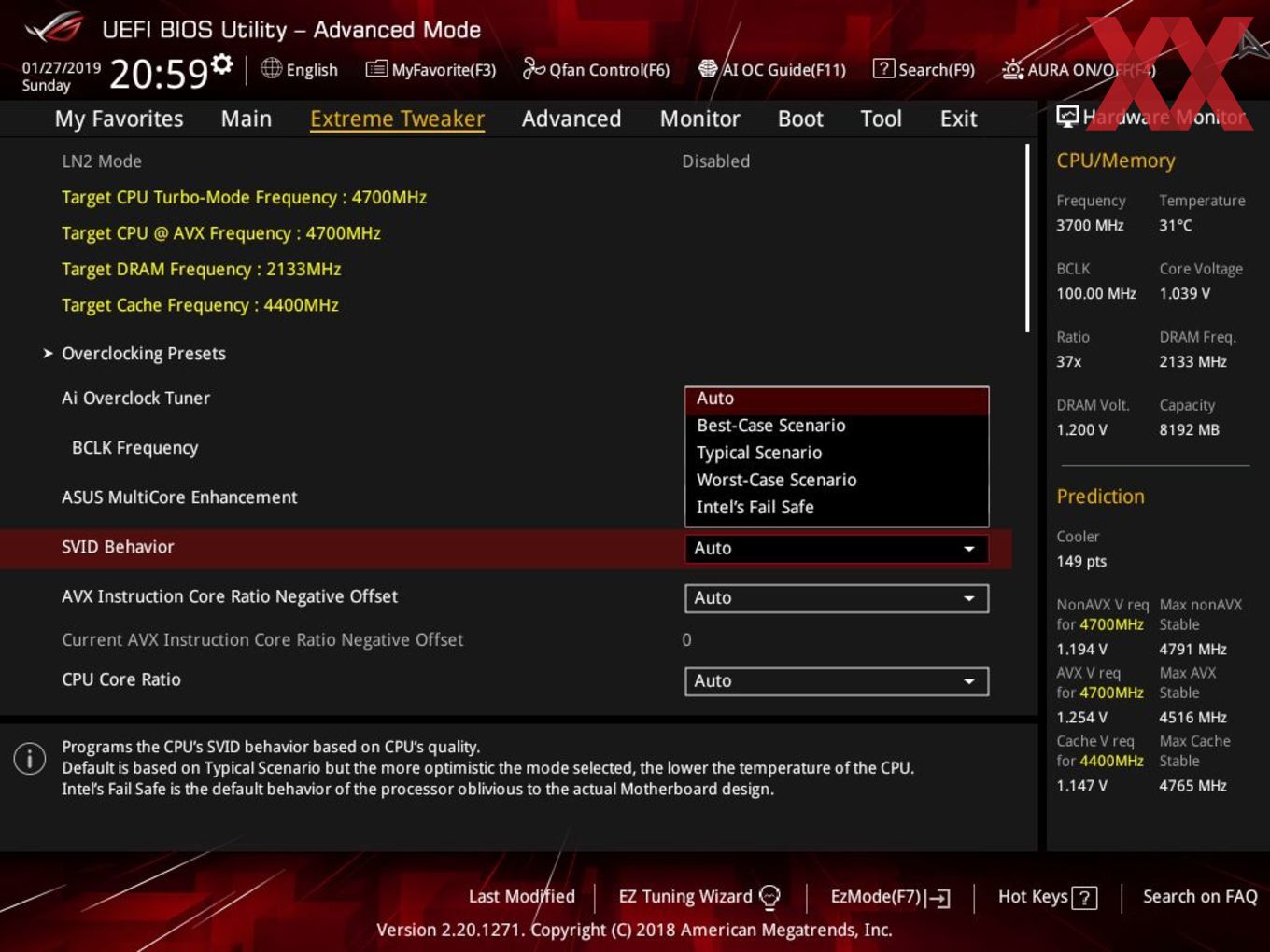Open the SVID Behavior dropdown
Viewport: 1270px width, 952px height.
pos(837,549)
